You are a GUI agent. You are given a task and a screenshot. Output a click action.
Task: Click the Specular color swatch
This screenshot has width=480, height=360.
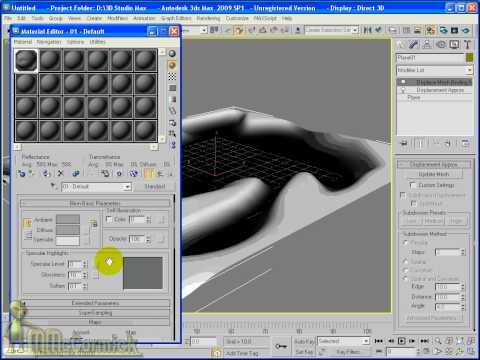pos(68,240)
